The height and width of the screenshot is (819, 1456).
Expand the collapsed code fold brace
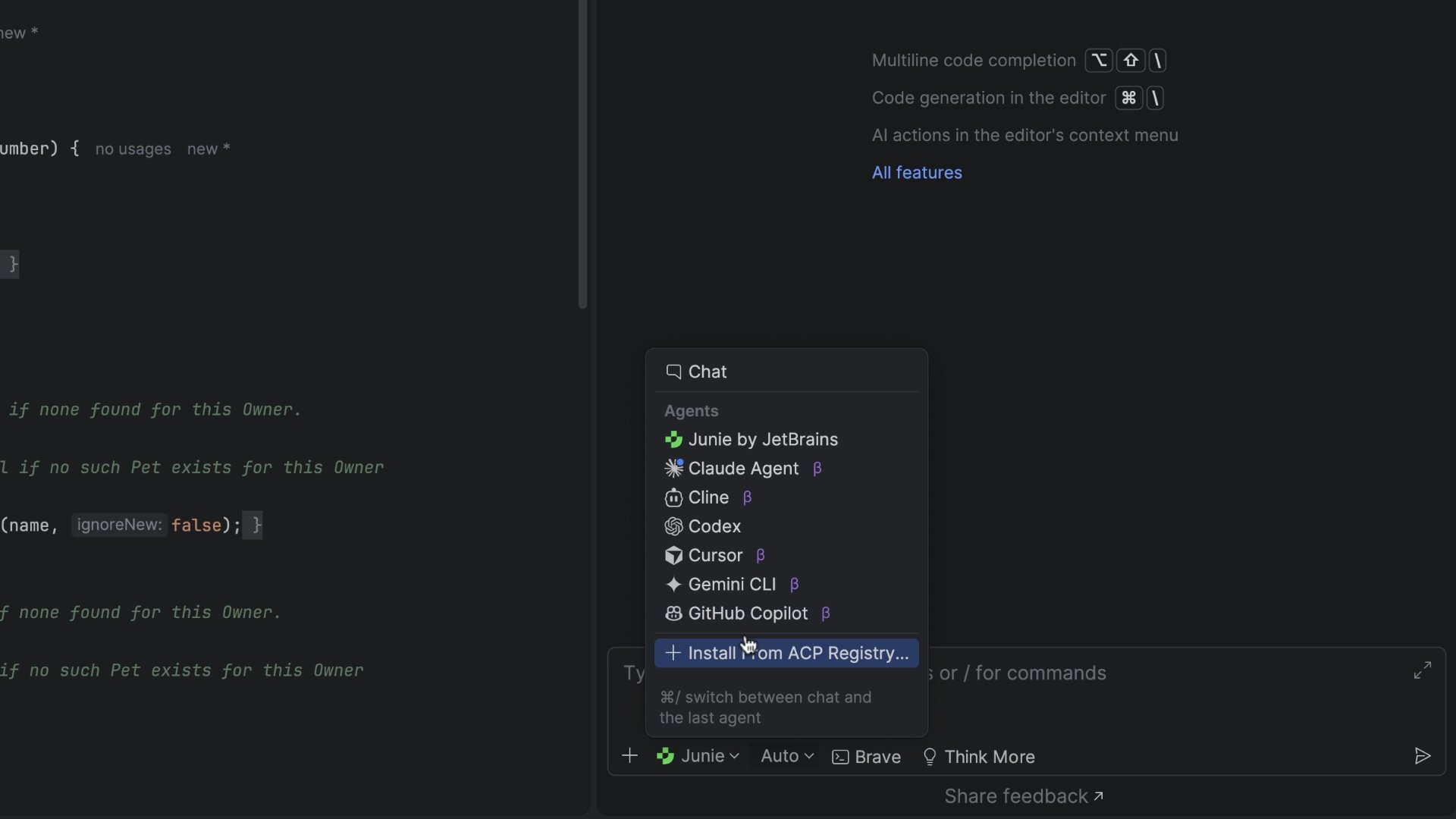(x=11, y=265)
